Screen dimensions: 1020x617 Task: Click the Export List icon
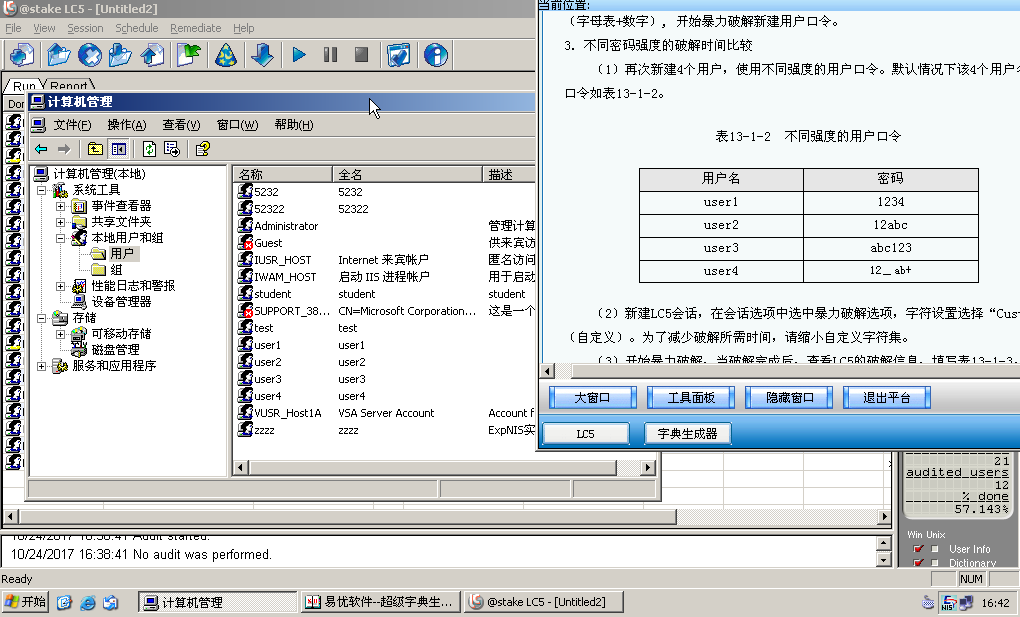[172, 149]
